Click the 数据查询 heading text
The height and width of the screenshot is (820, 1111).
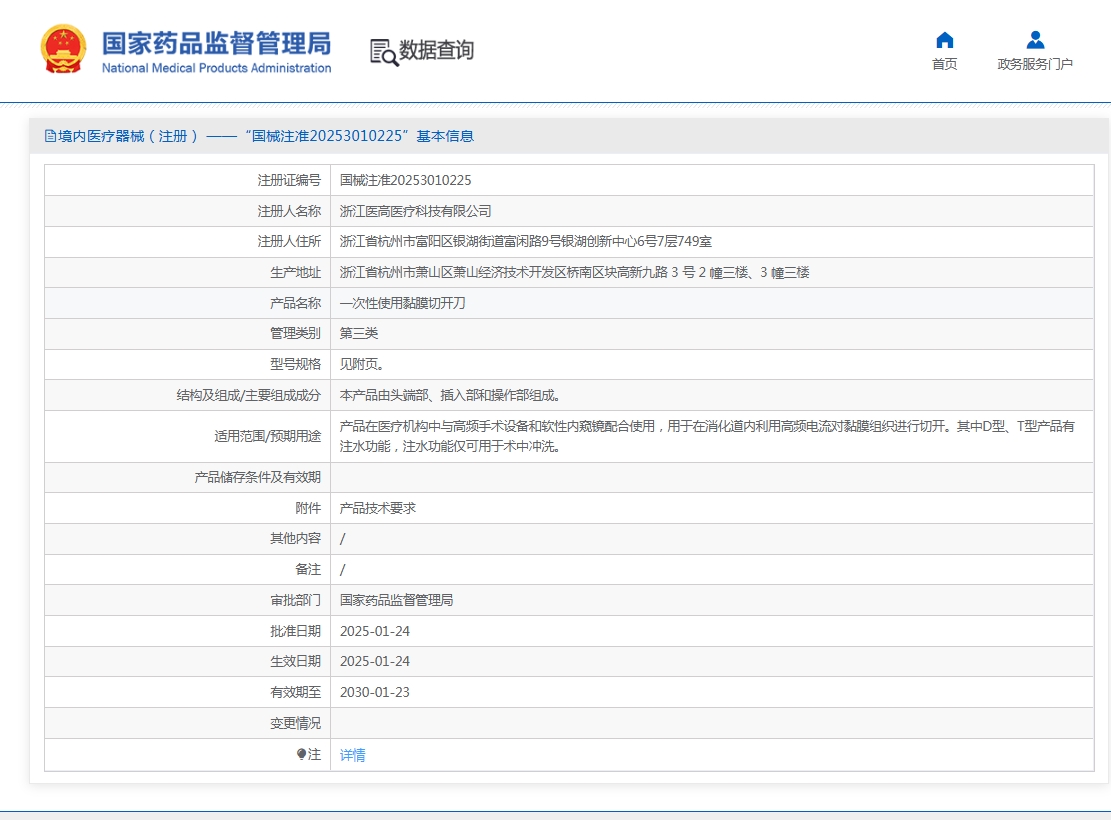coord(436,50)
